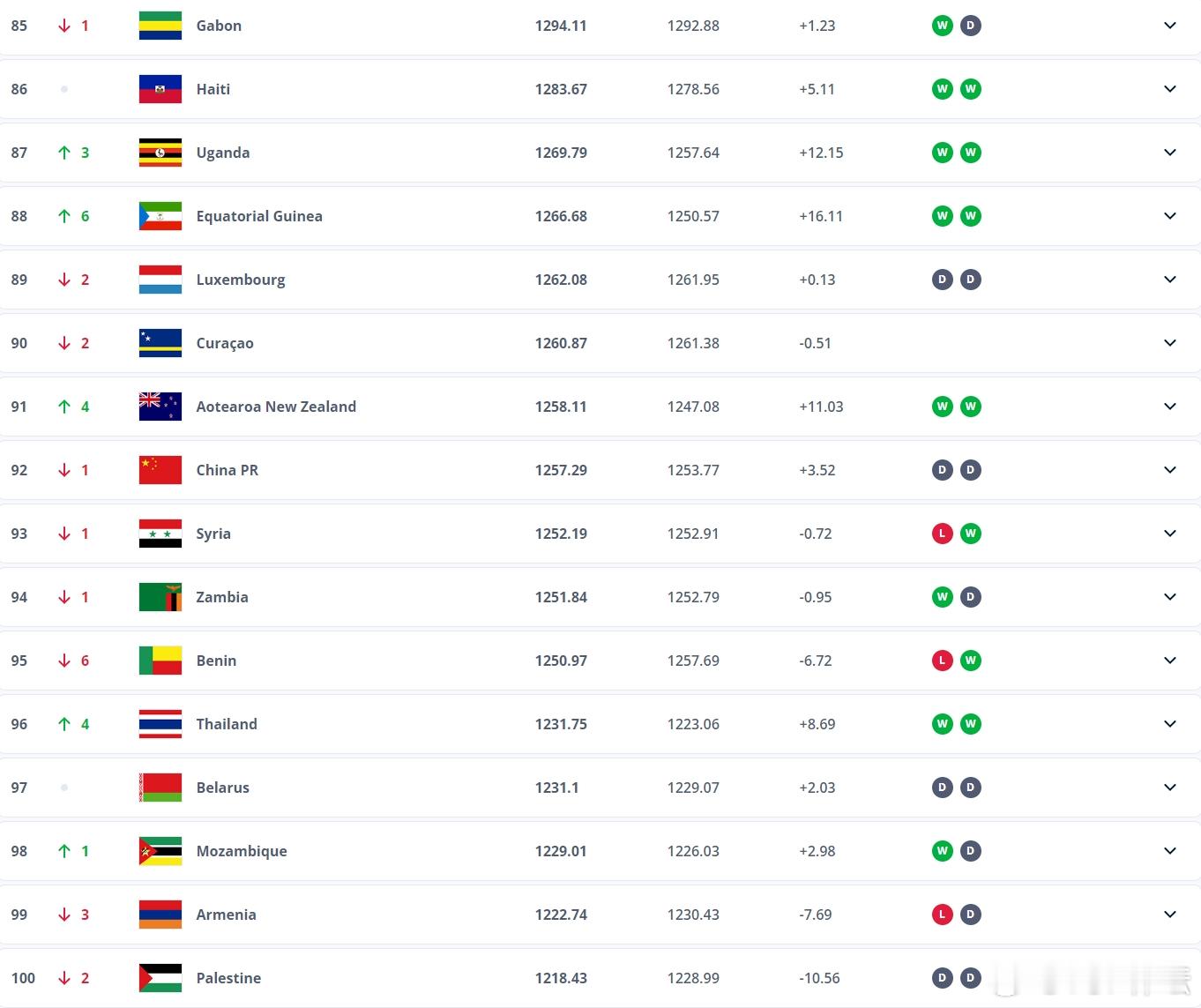1201x1008 pixels.
Task: Expand the China PR row chevron
Action: (x=1170, y=470)
